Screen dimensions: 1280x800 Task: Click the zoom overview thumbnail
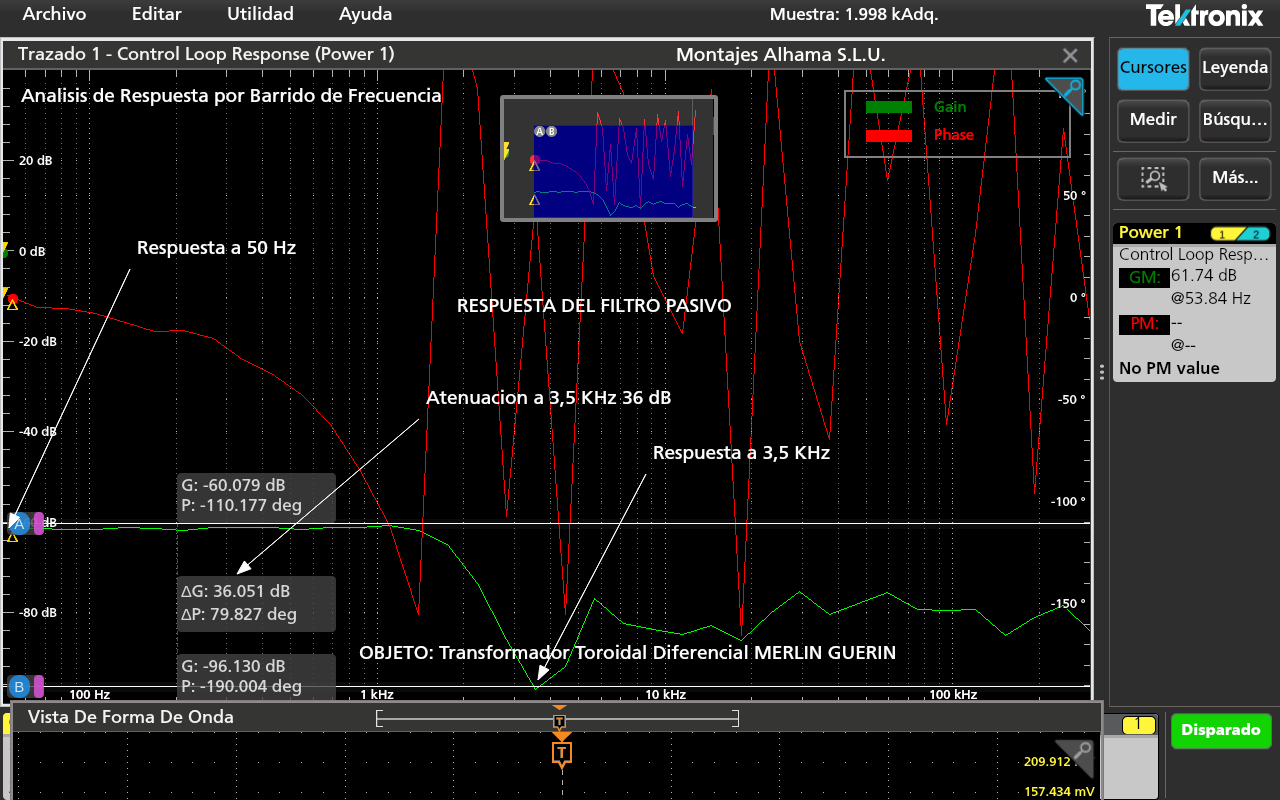click(x=608, y=158)
